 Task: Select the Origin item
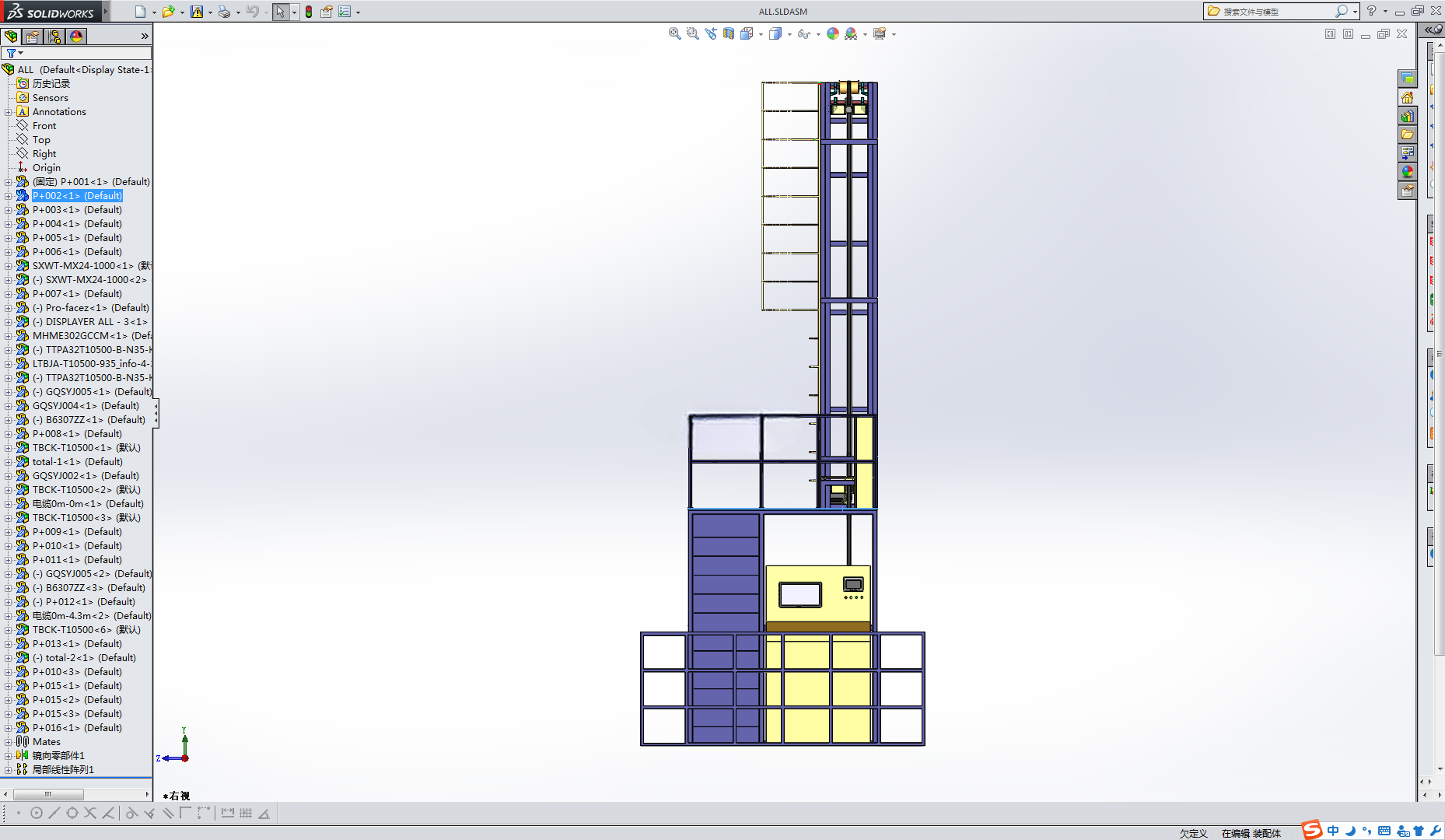point(46,168)
